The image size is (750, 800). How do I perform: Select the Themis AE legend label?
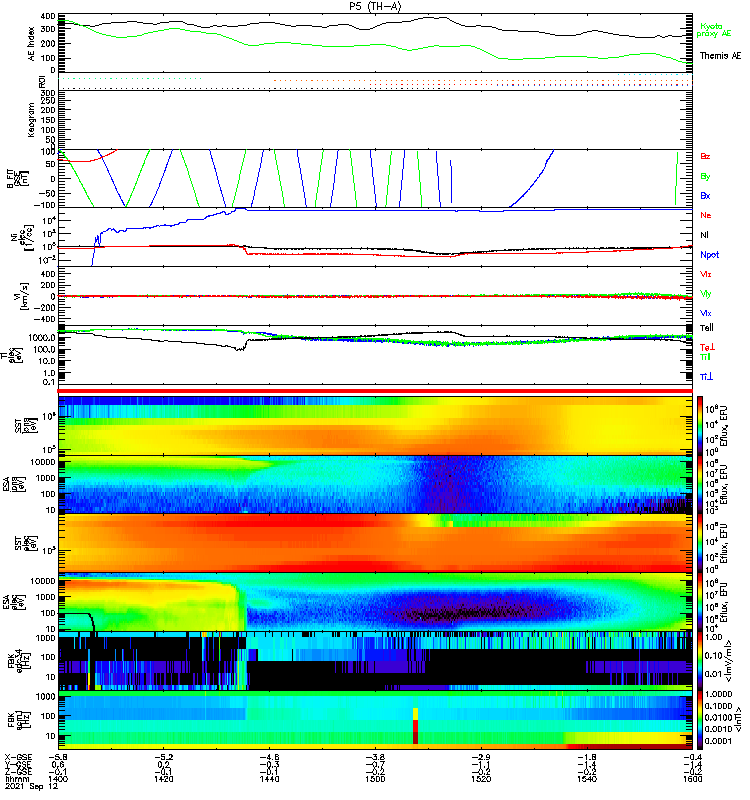[720, 56]
